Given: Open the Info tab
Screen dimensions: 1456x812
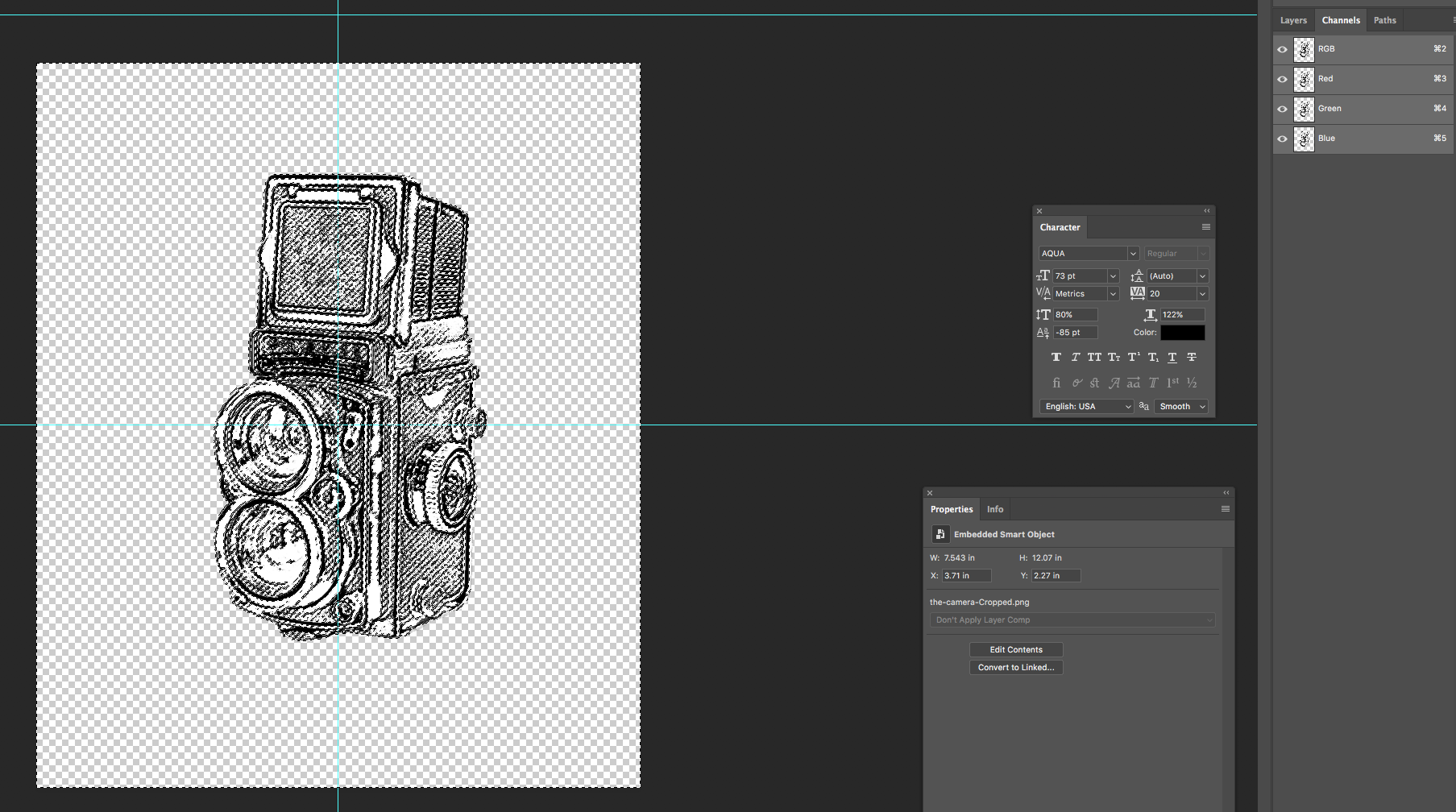Looking at the screenshot, I should [x=995, y=509].
